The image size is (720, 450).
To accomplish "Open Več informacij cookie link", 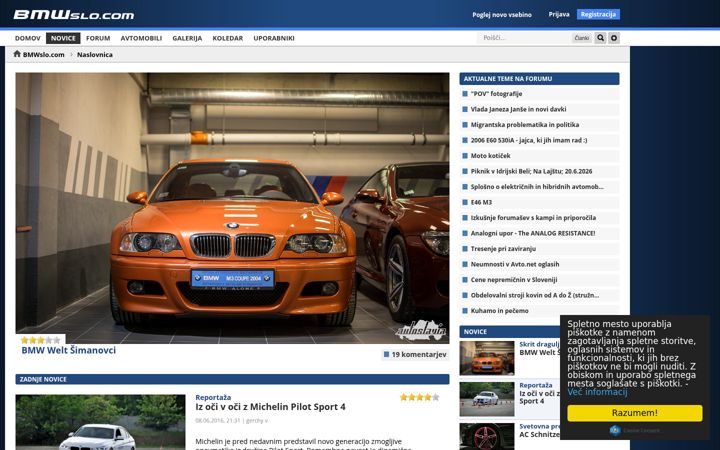I will pos(597,392).
